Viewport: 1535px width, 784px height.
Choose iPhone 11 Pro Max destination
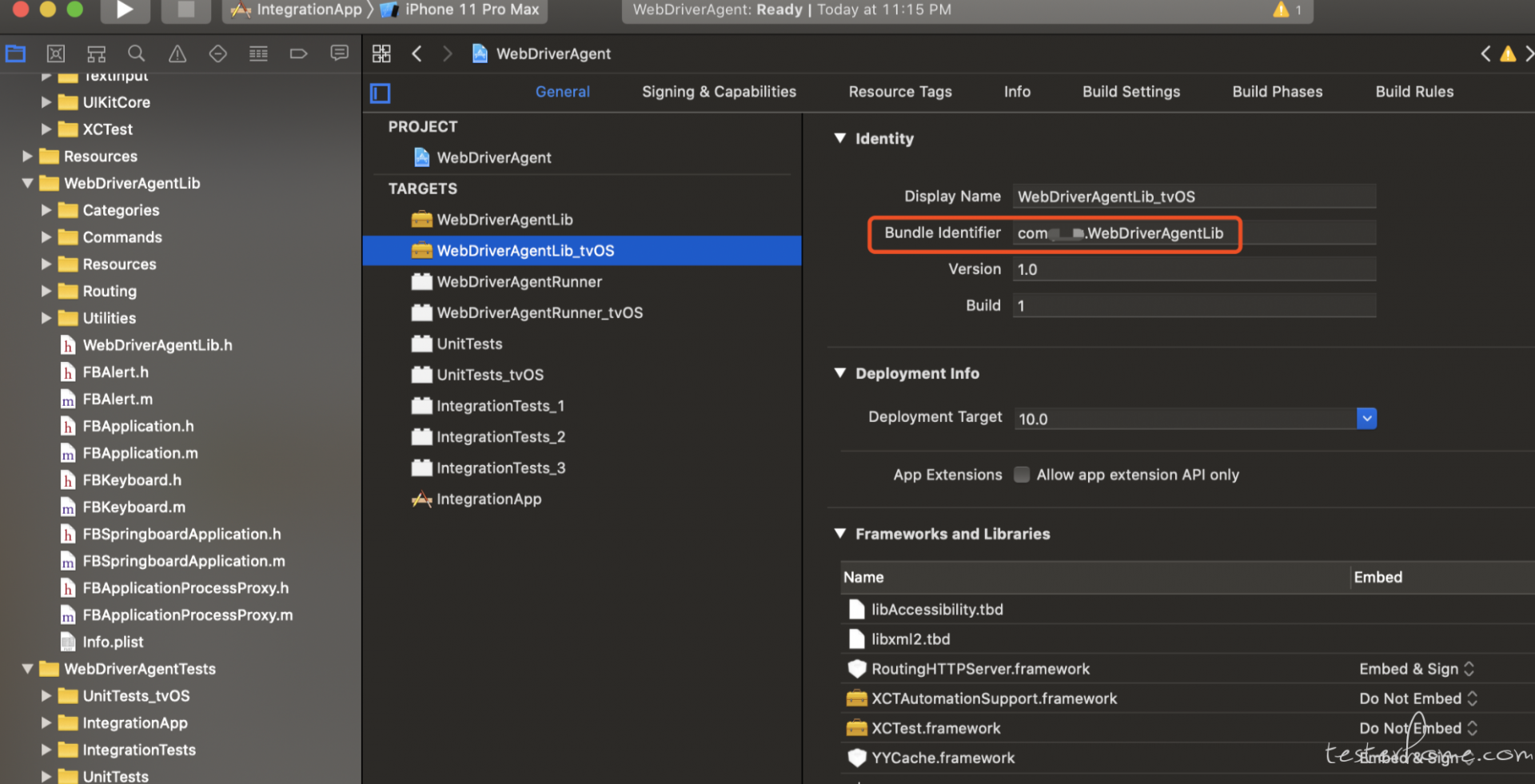click(460, 10)
